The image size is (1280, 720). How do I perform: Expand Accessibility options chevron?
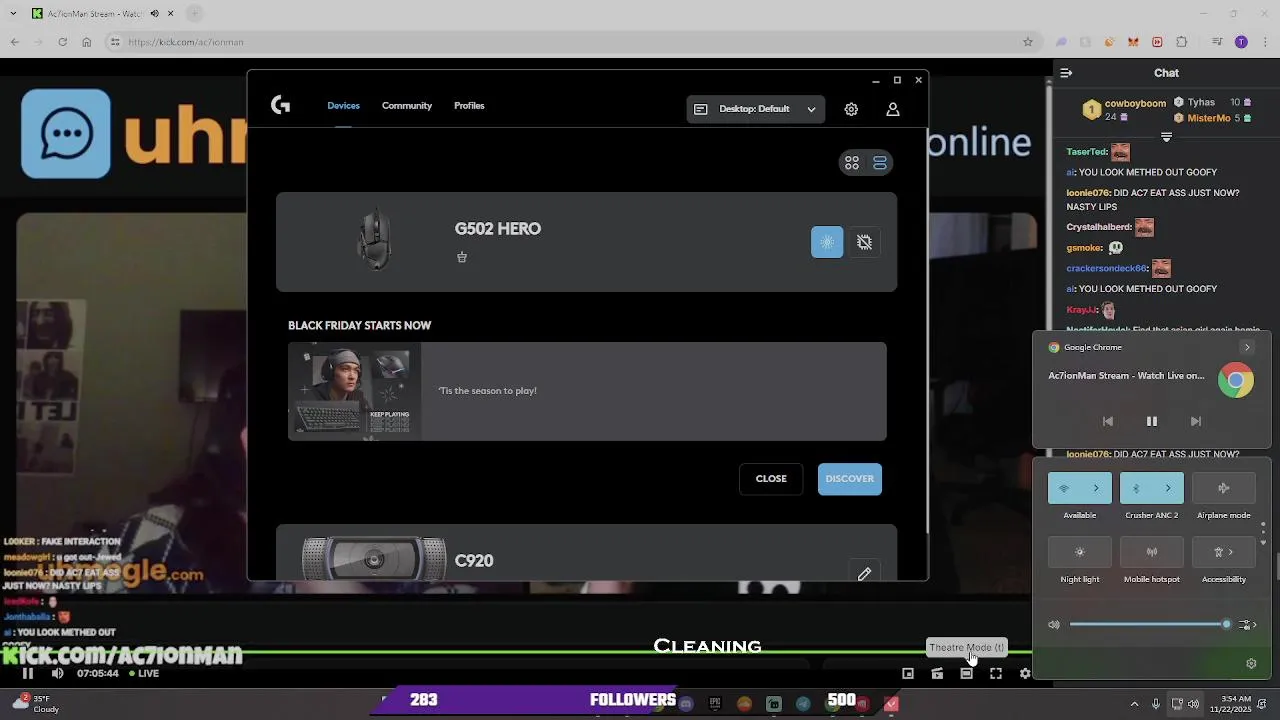(1232, 552)
